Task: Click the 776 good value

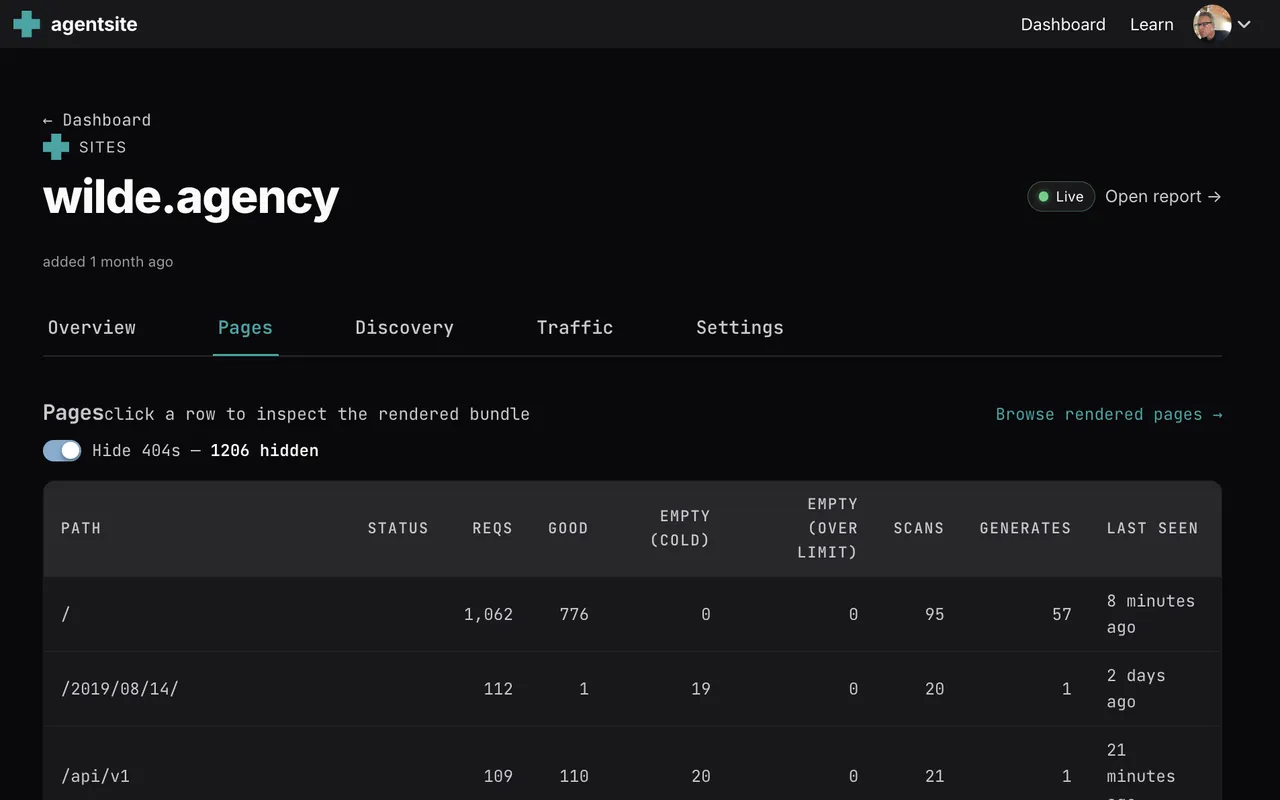Action: click(574, 614)
